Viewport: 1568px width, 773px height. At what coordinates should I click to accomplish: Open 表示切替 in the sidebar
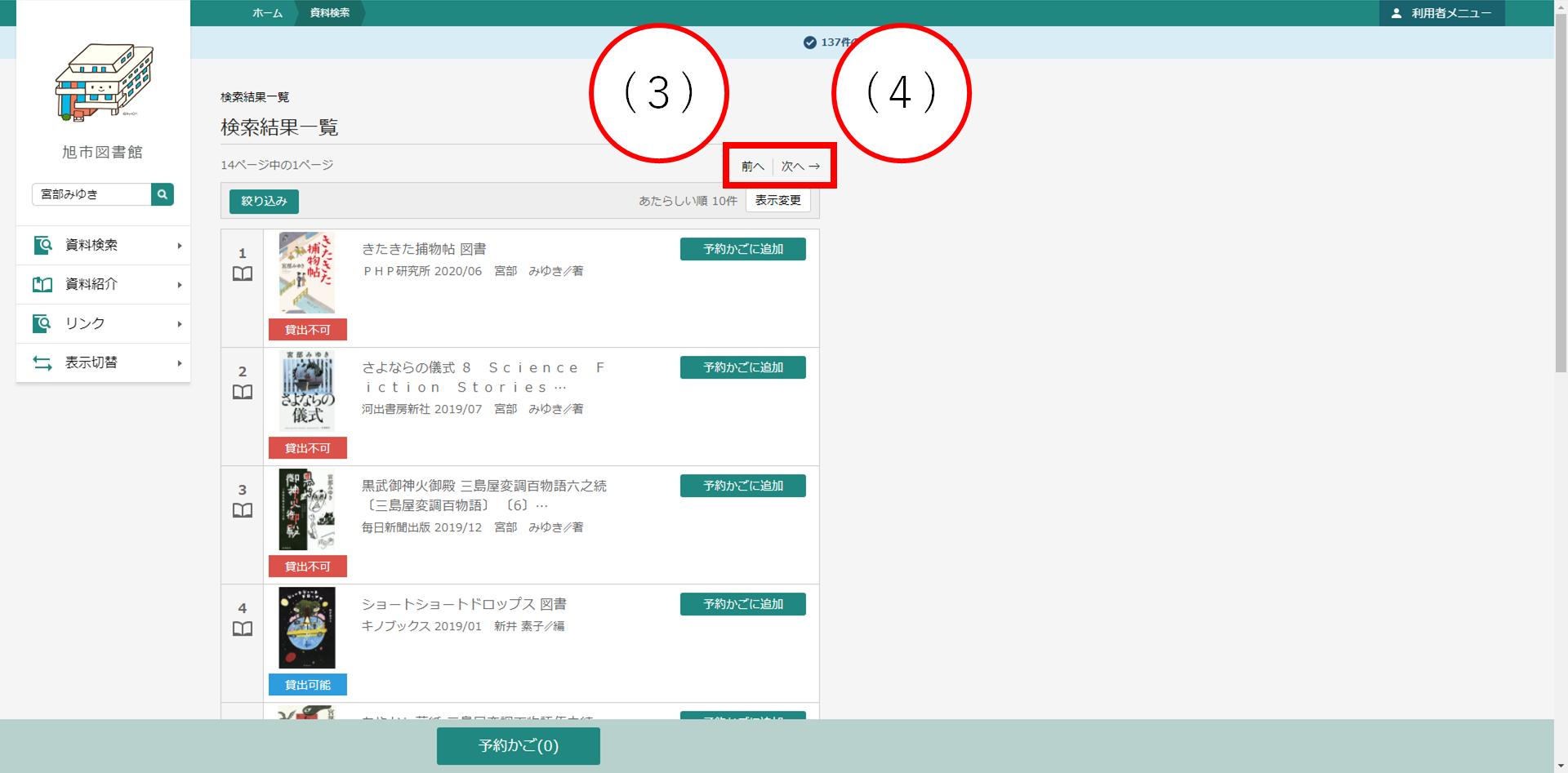click(x=103, y=362)
